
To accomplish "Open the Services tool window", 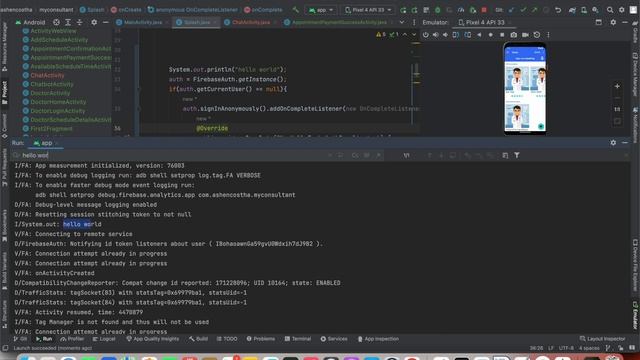I will coord(334,339).
